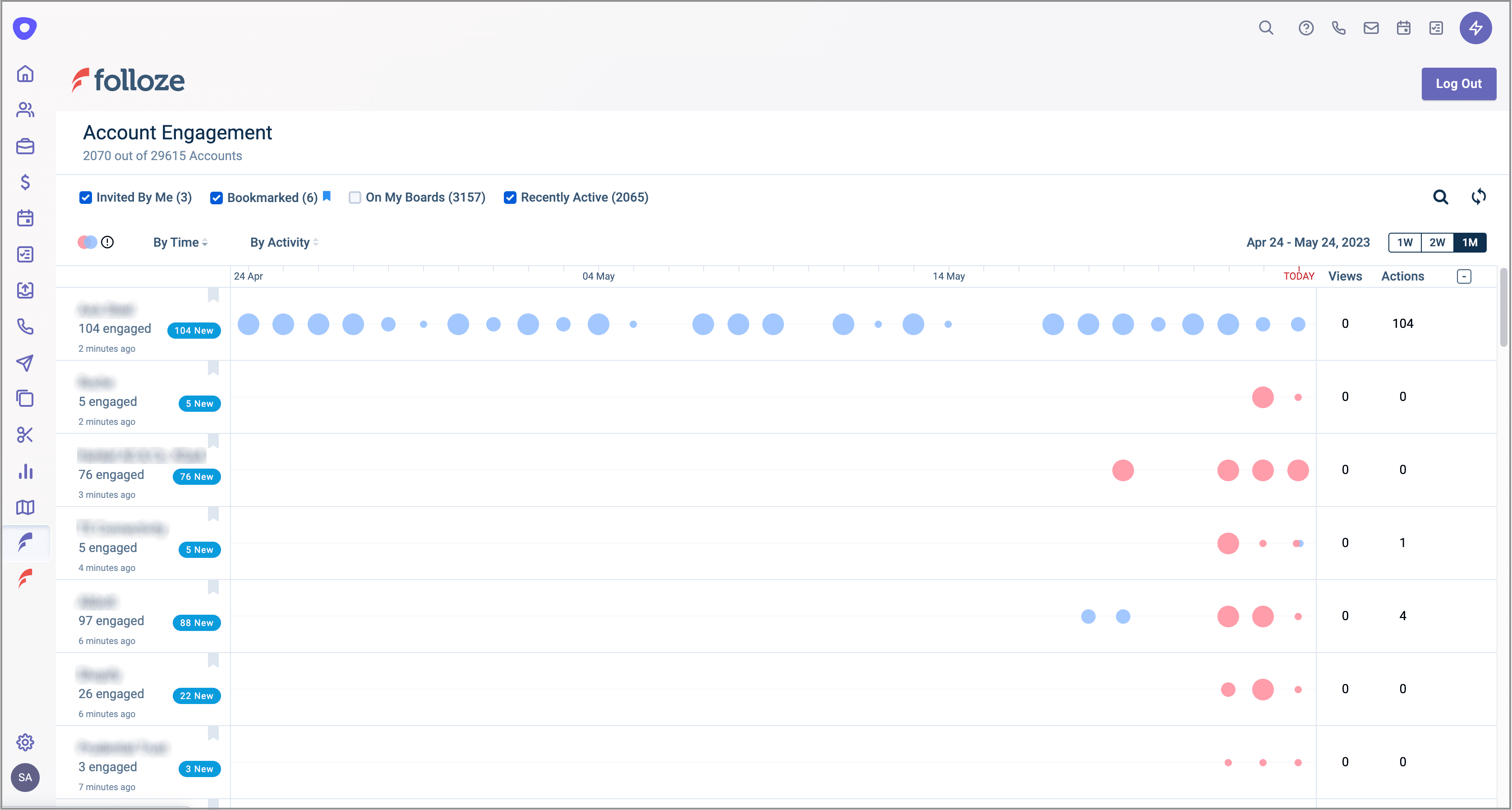The image size is (1512, 810).
Task: Click the dollar sign opportunities icon
Action: tap(25, 182)
